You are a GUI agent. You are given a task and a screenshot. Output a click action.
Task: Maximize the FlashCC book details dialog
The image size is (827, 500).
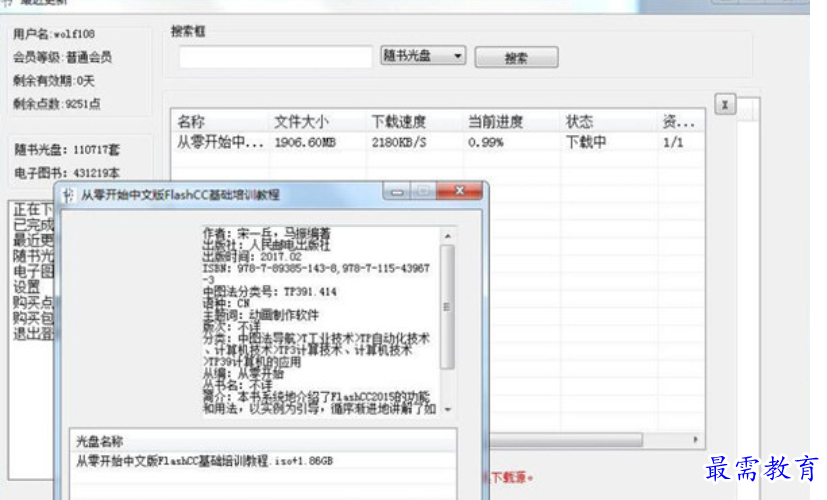(423, 191)
